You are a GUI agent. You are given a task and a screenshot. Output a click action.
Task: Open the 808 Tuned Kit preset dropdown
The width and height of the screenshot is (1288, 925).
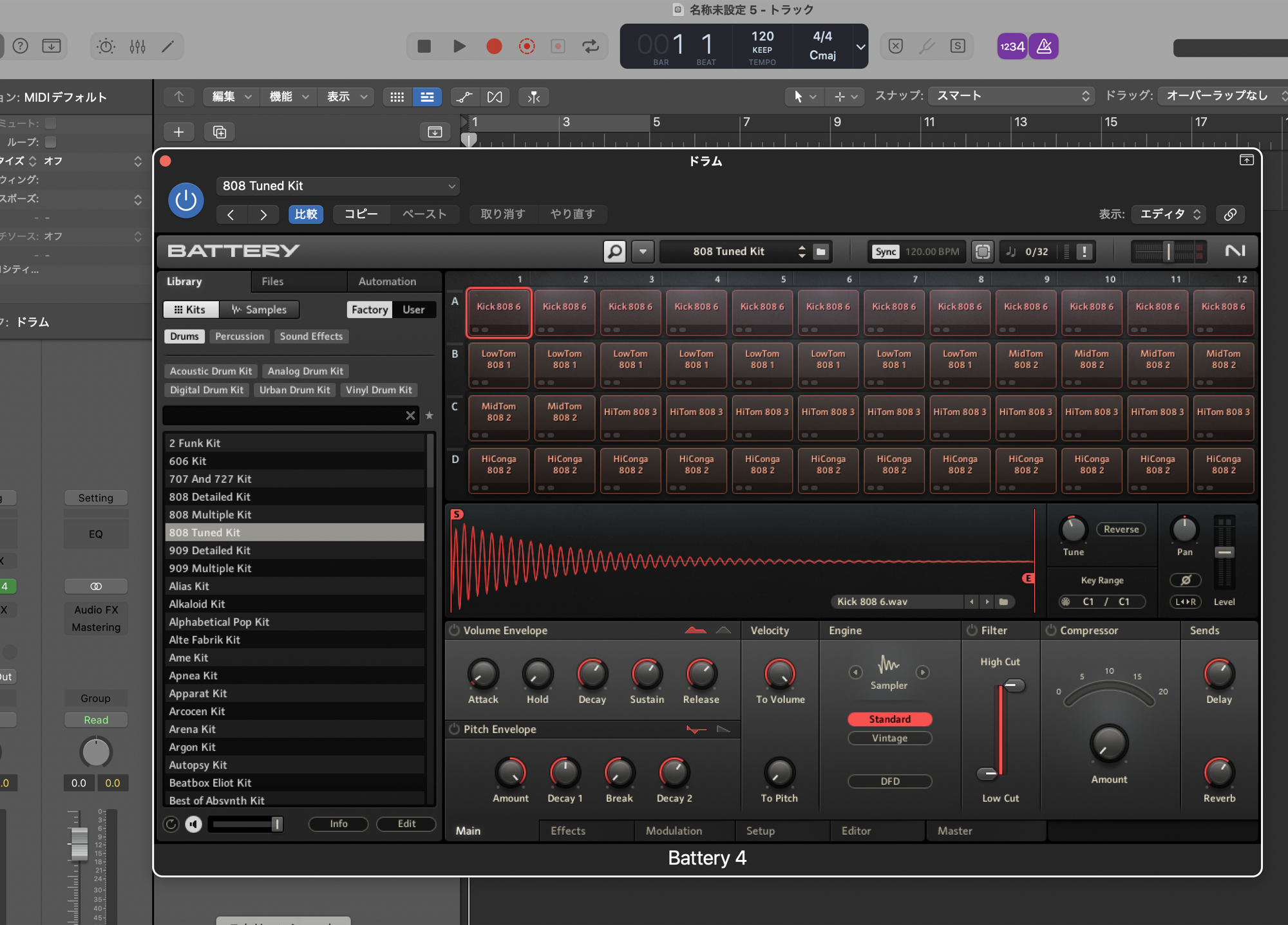[x=338, y=186]
